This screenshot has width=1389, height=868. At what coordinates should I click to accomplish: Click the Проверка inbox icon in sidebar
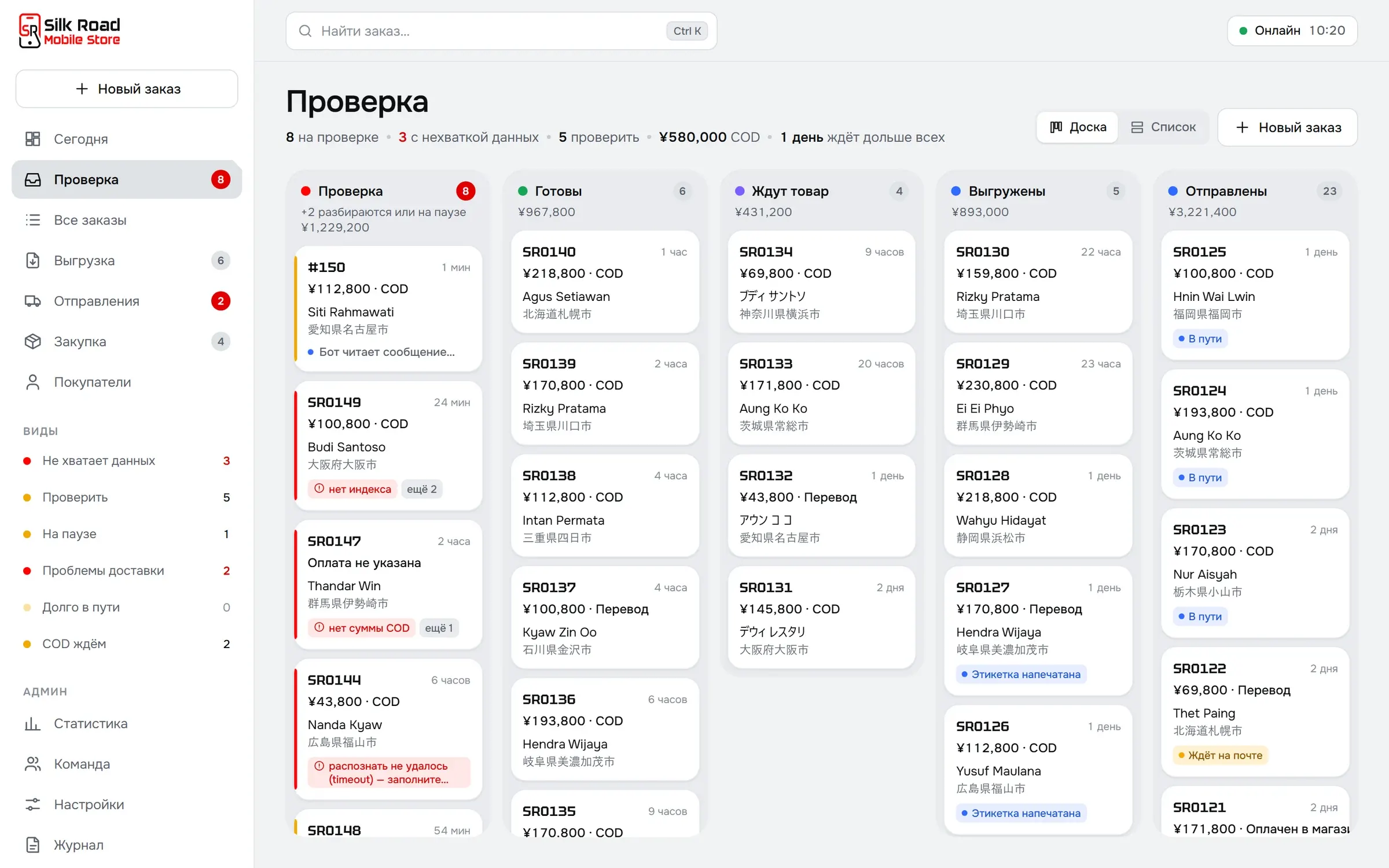pos(33,179)
